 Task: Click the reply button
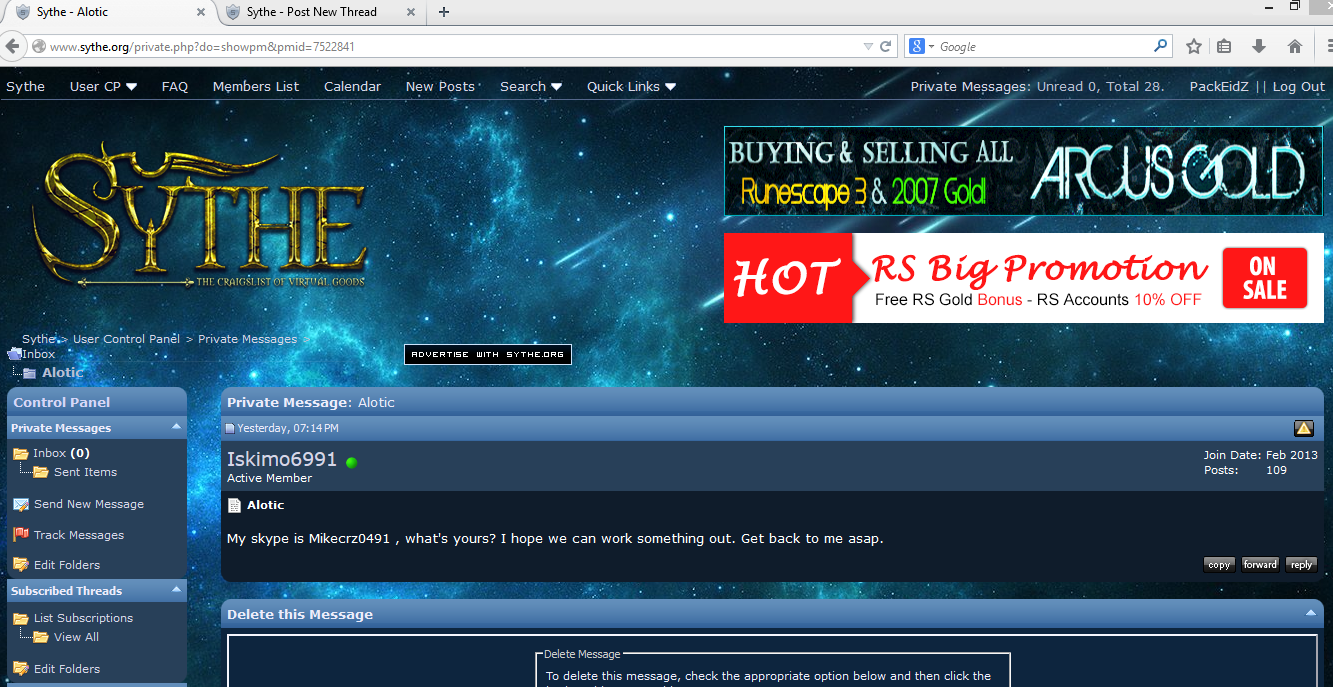point(1301,565)
